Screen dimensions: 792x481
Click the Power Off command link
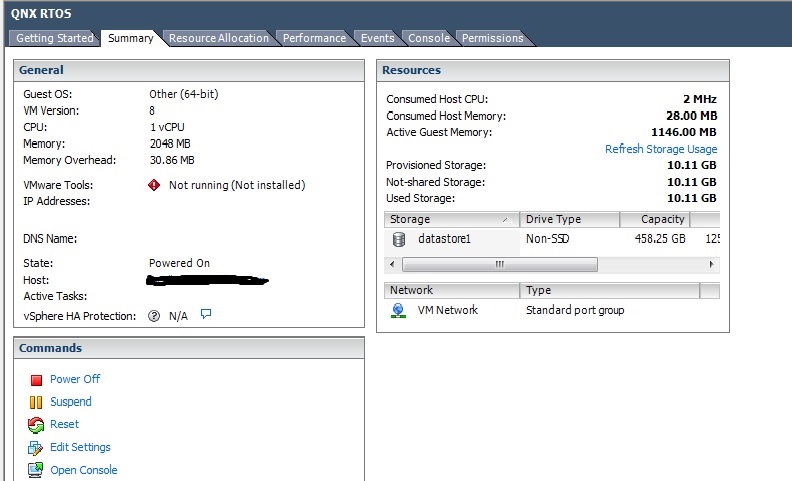tap(75, 380)
